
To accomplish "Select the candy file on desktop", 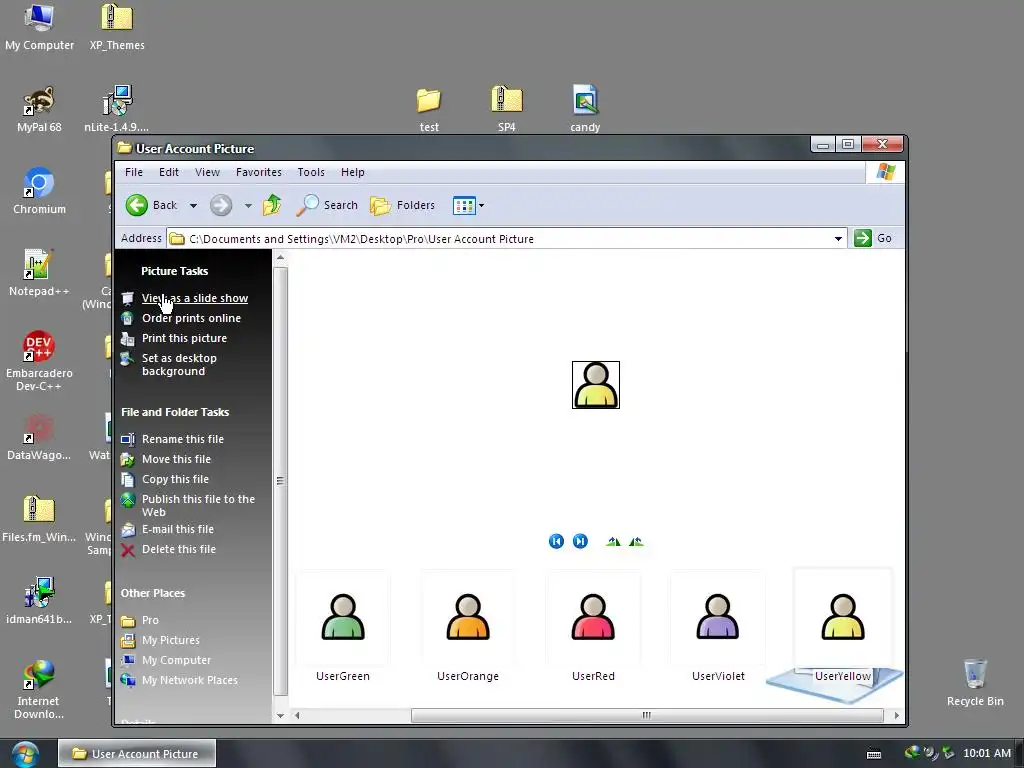I will tap(585, 108).
